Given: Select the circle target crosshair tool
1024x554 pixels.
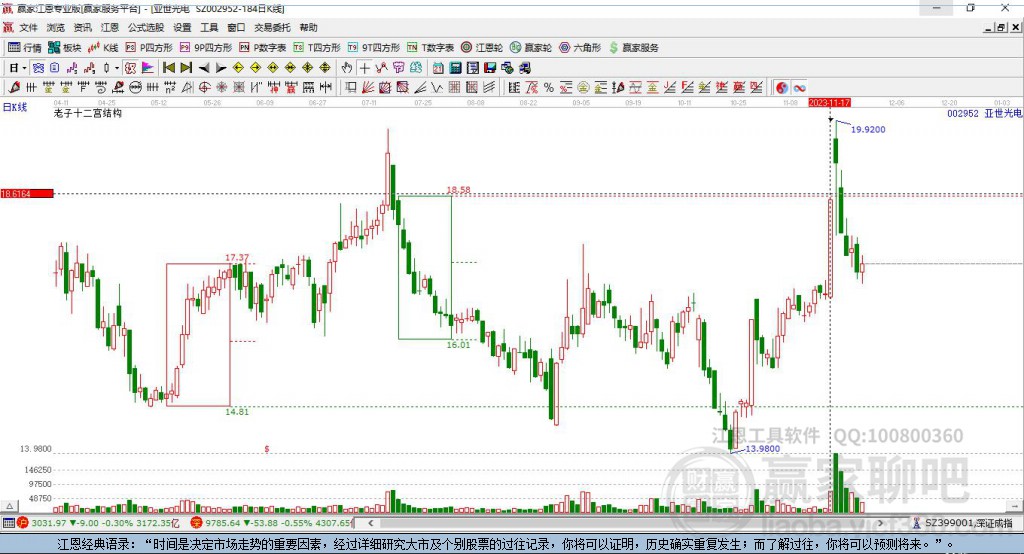Looking at the screenshot, I should tap(204, 88).
